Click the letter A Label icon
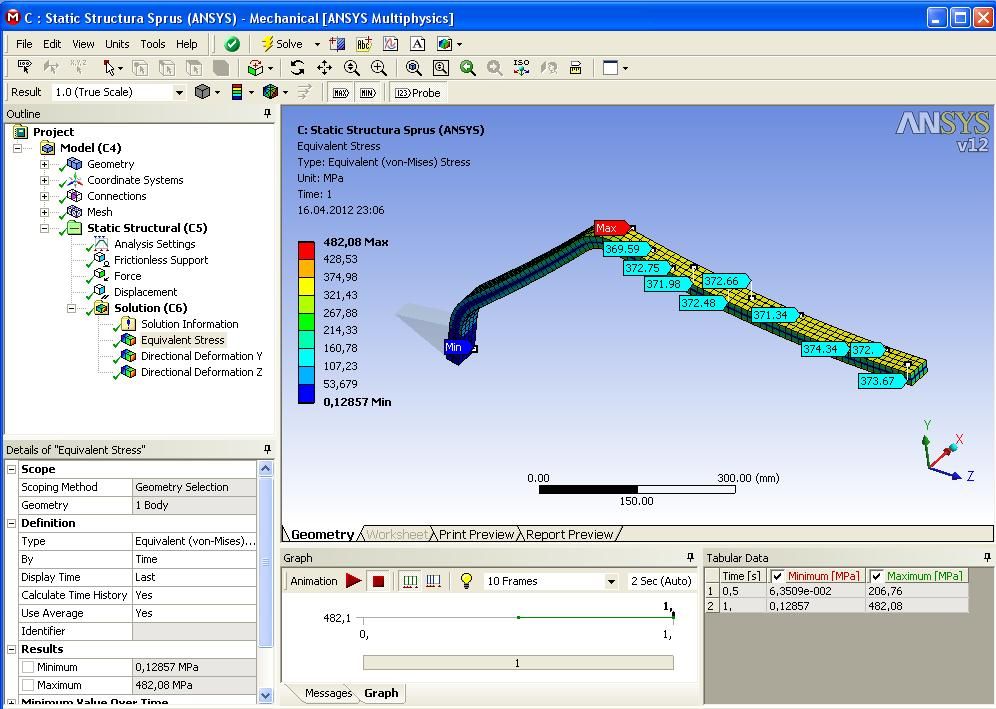The height and width of the screenshot is (709, 996). 417,44
